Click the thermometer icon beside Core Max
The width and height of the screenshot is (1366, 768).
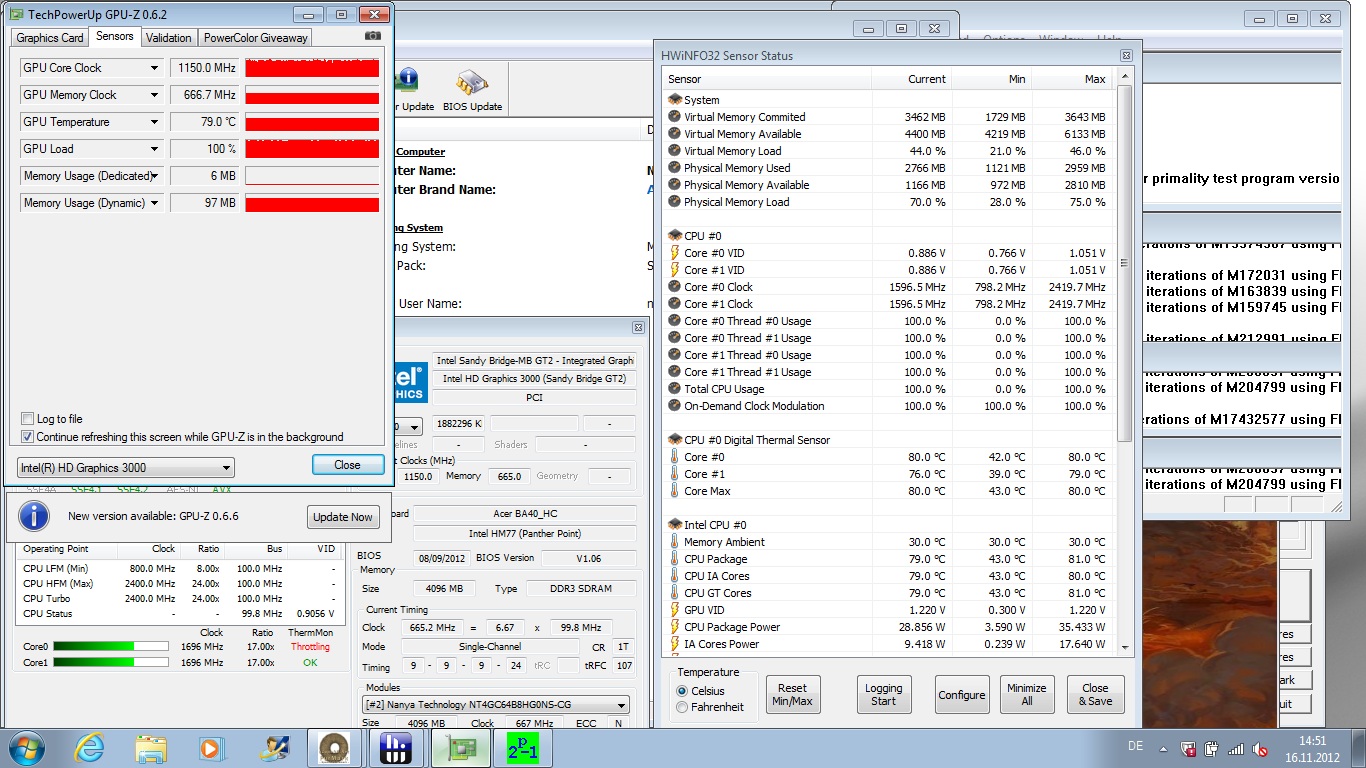pyautogui.click(x=675, y=491)
